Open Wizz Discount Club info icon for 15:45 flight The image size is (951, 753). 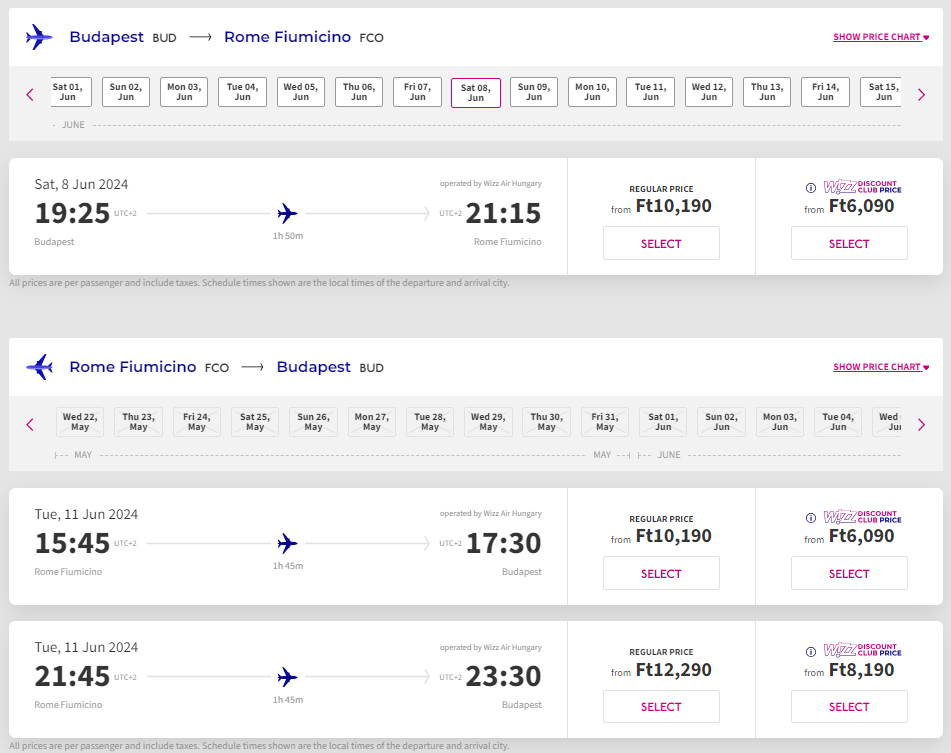pyautogui.click(x=811, y=518)
